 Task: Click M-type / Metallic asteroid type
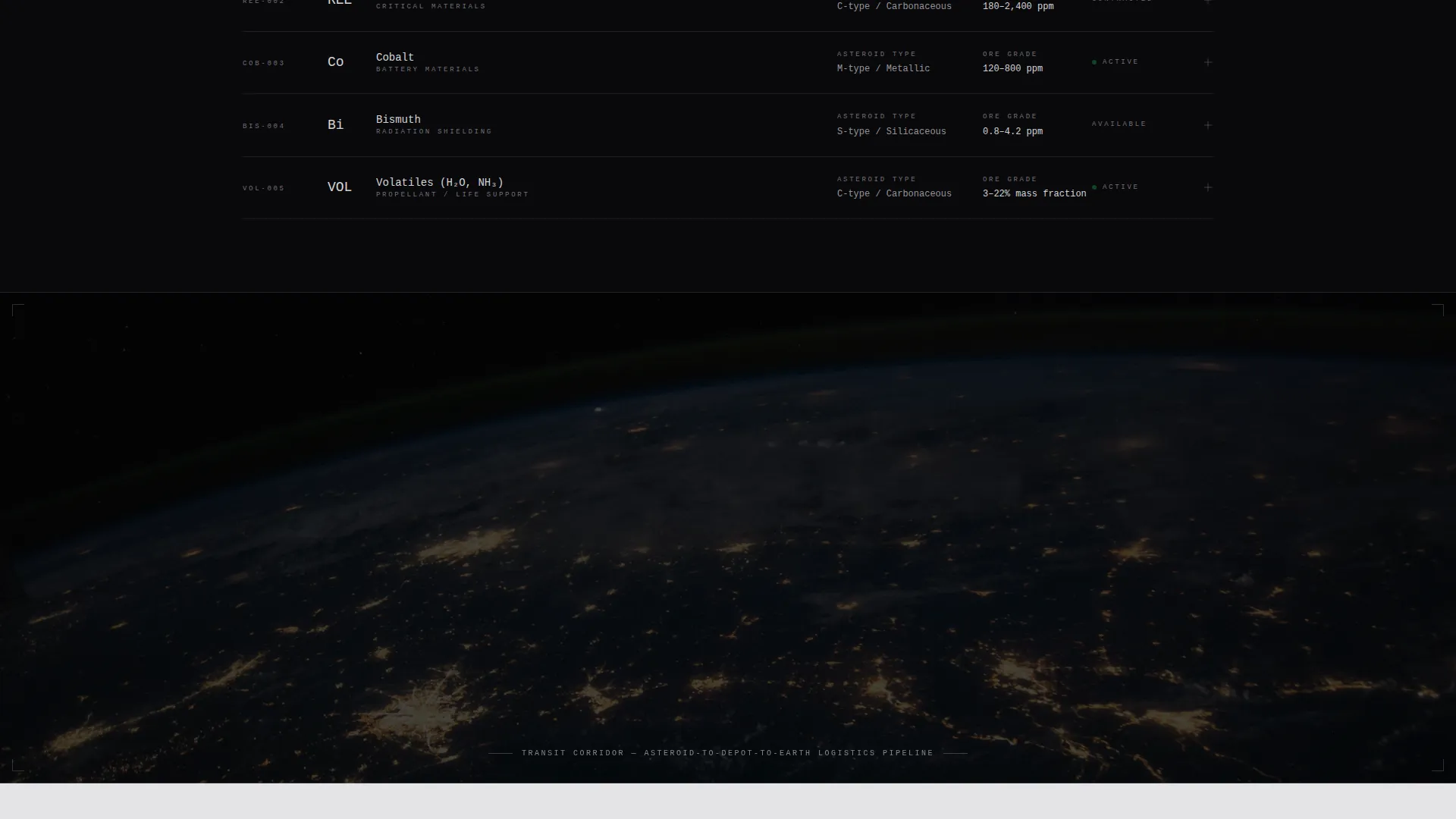point(883,69)
